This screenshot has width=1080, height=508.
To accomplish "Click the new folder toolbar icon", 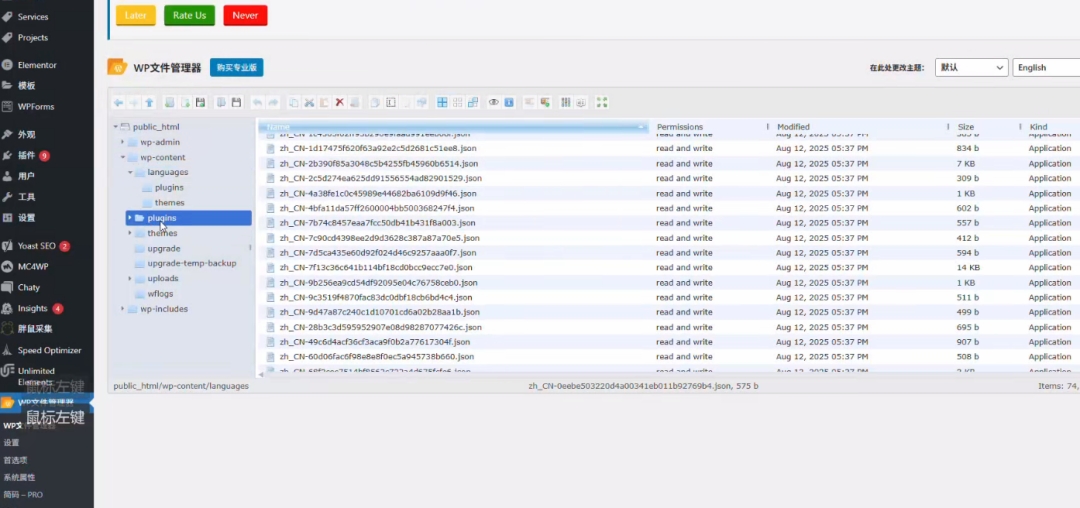I will (x=169, y=103).
